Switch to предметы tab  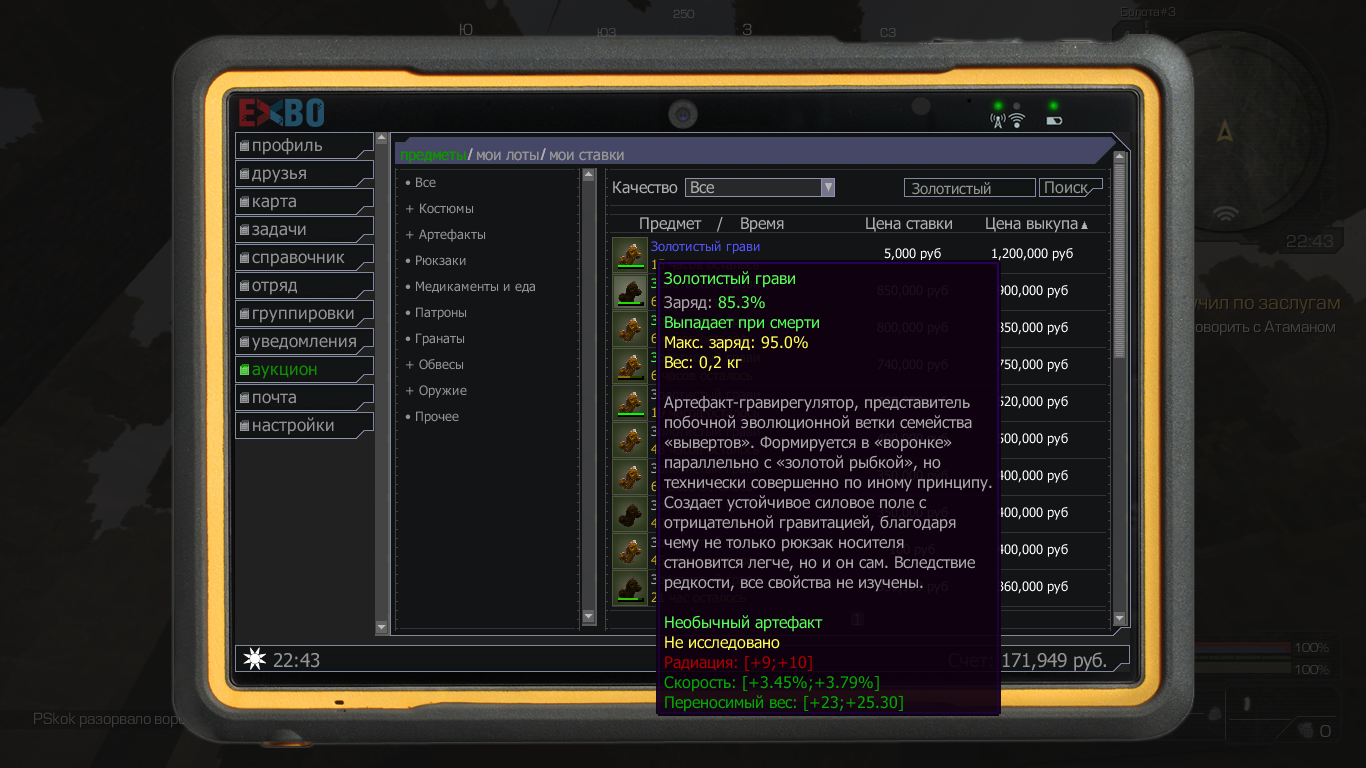432,155
